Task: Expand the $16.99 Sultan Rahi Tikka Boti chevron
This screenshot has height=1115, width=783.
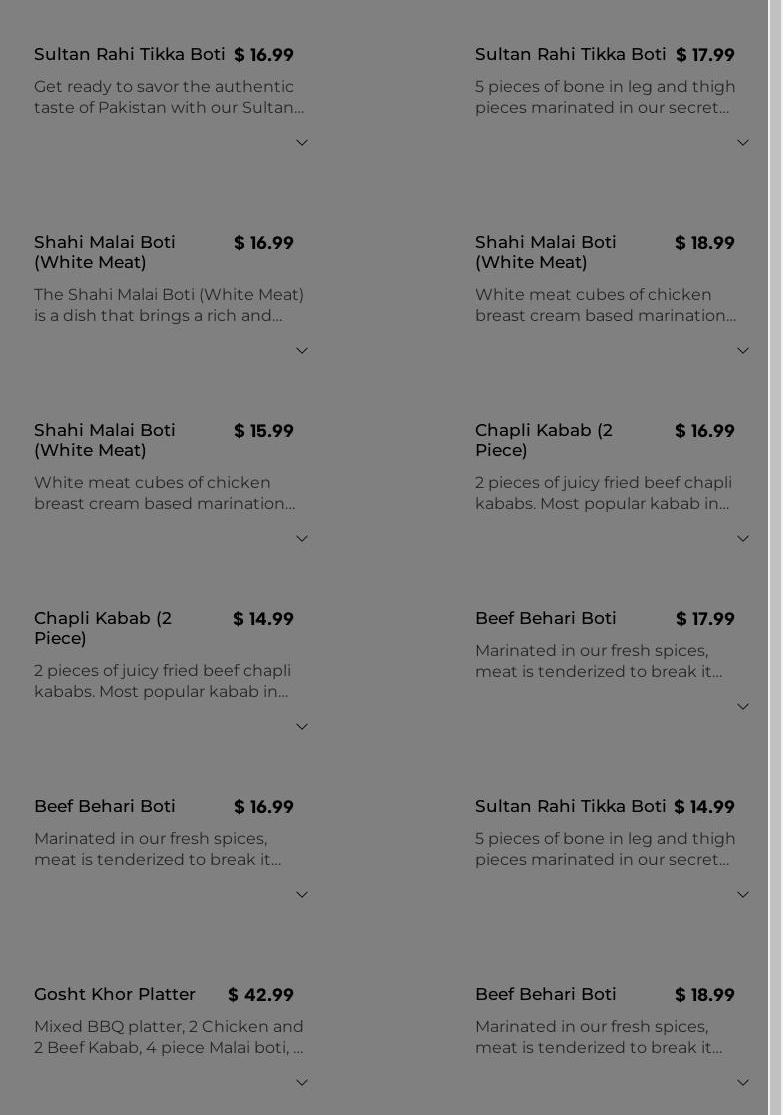Action: point(302,143)
